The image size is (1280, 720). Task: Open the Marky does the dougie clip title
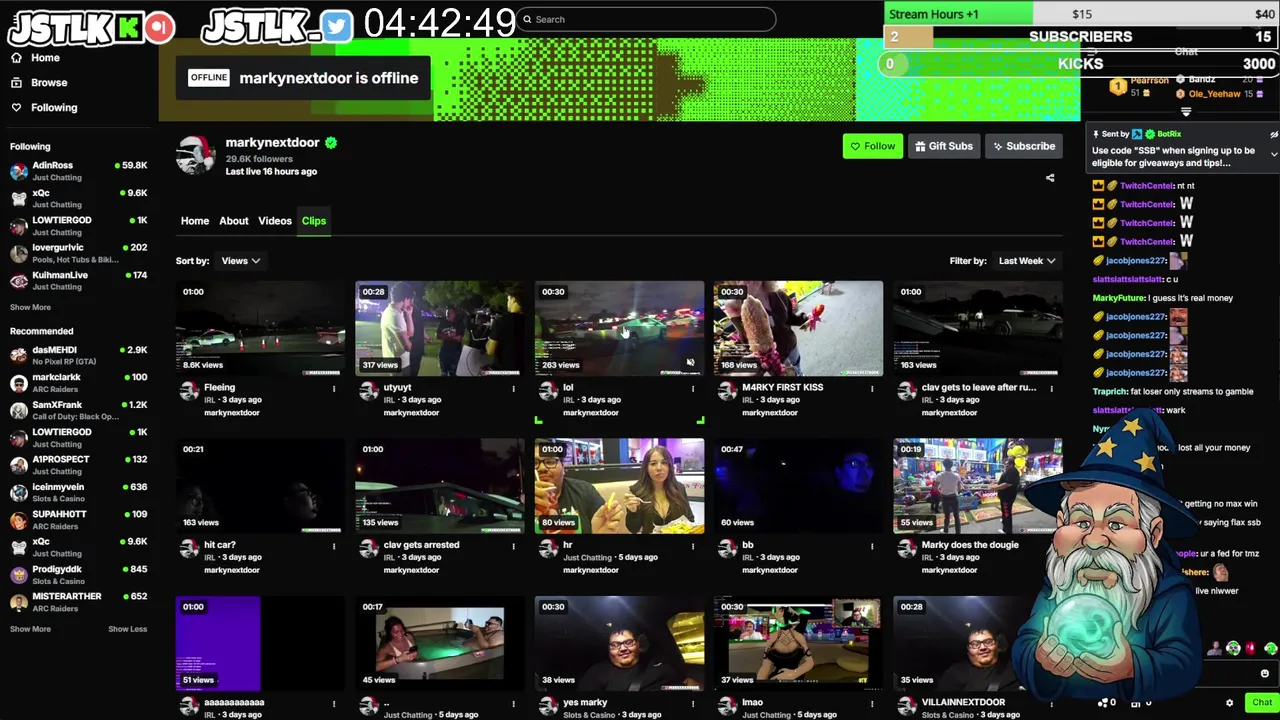970,545
